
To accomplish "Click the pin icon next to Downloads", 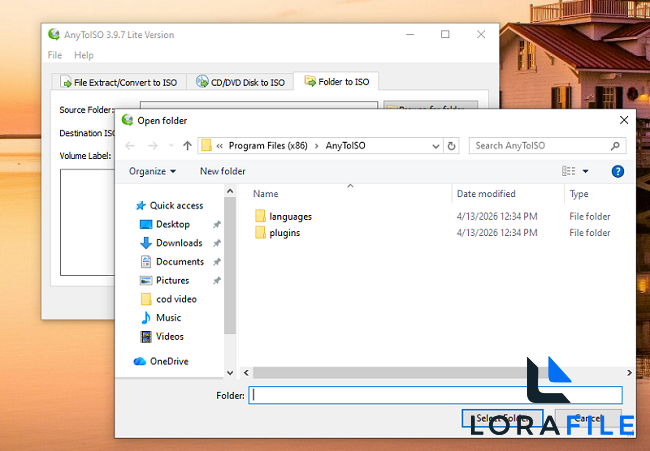I will click(x=216, y=243).
